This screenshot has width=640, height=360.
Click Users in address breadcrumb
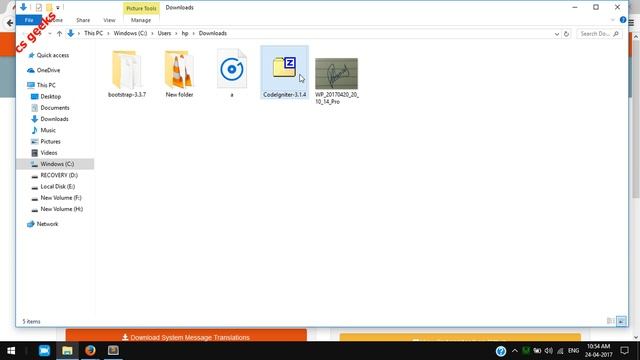(x=164, y=33)
